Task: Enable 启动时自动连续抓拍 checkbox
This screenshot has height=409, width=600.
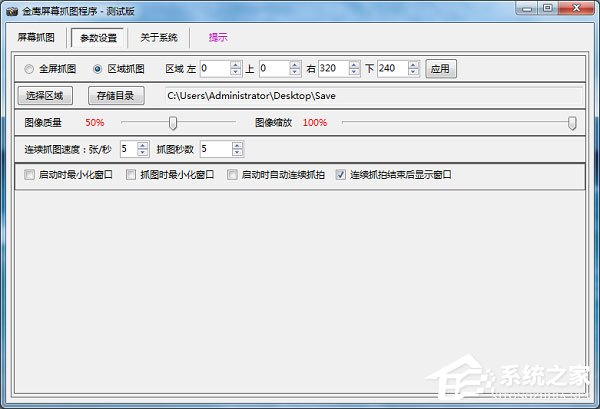Action: [x=232, y=175]
